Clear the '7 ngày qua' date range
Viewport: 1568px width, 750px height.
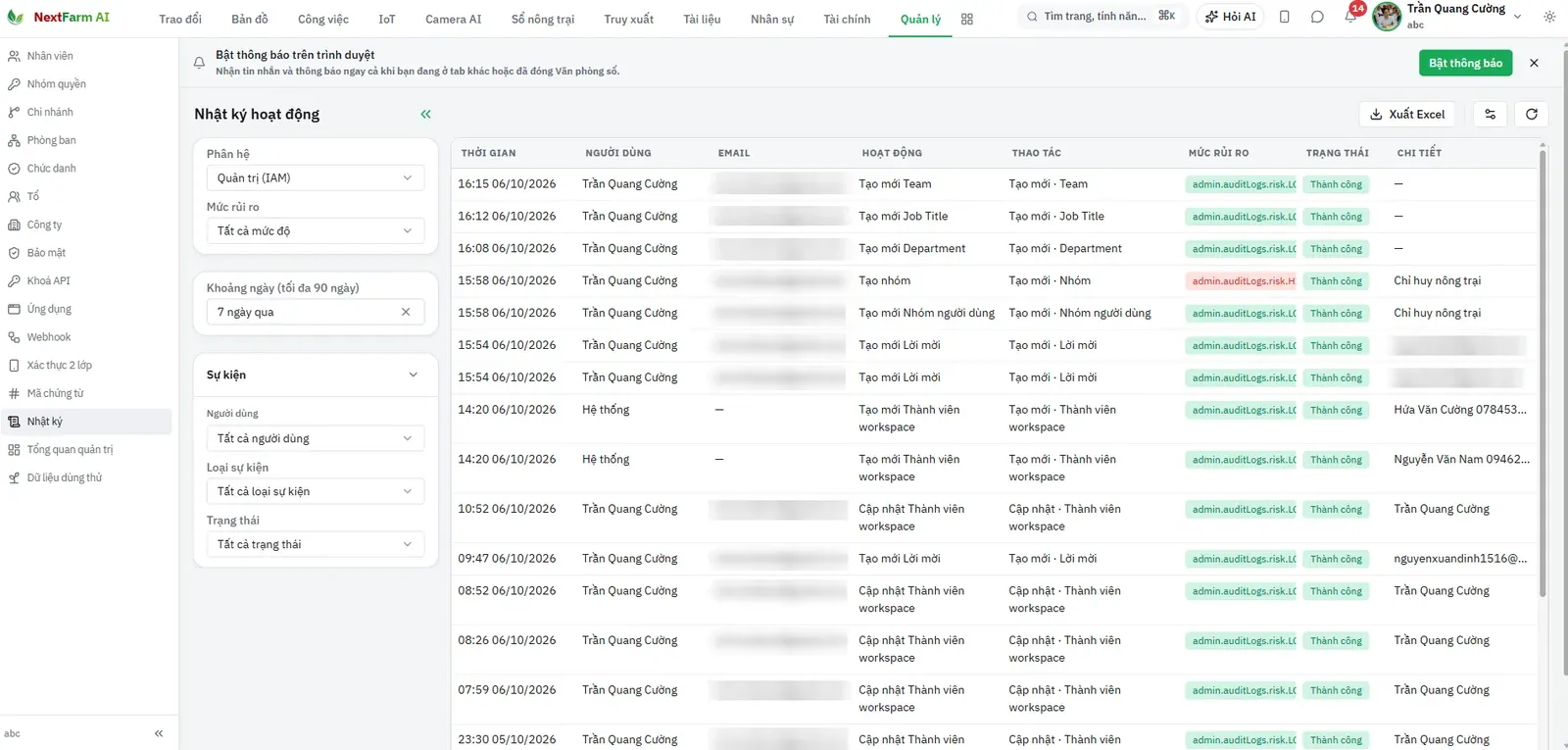406,312
